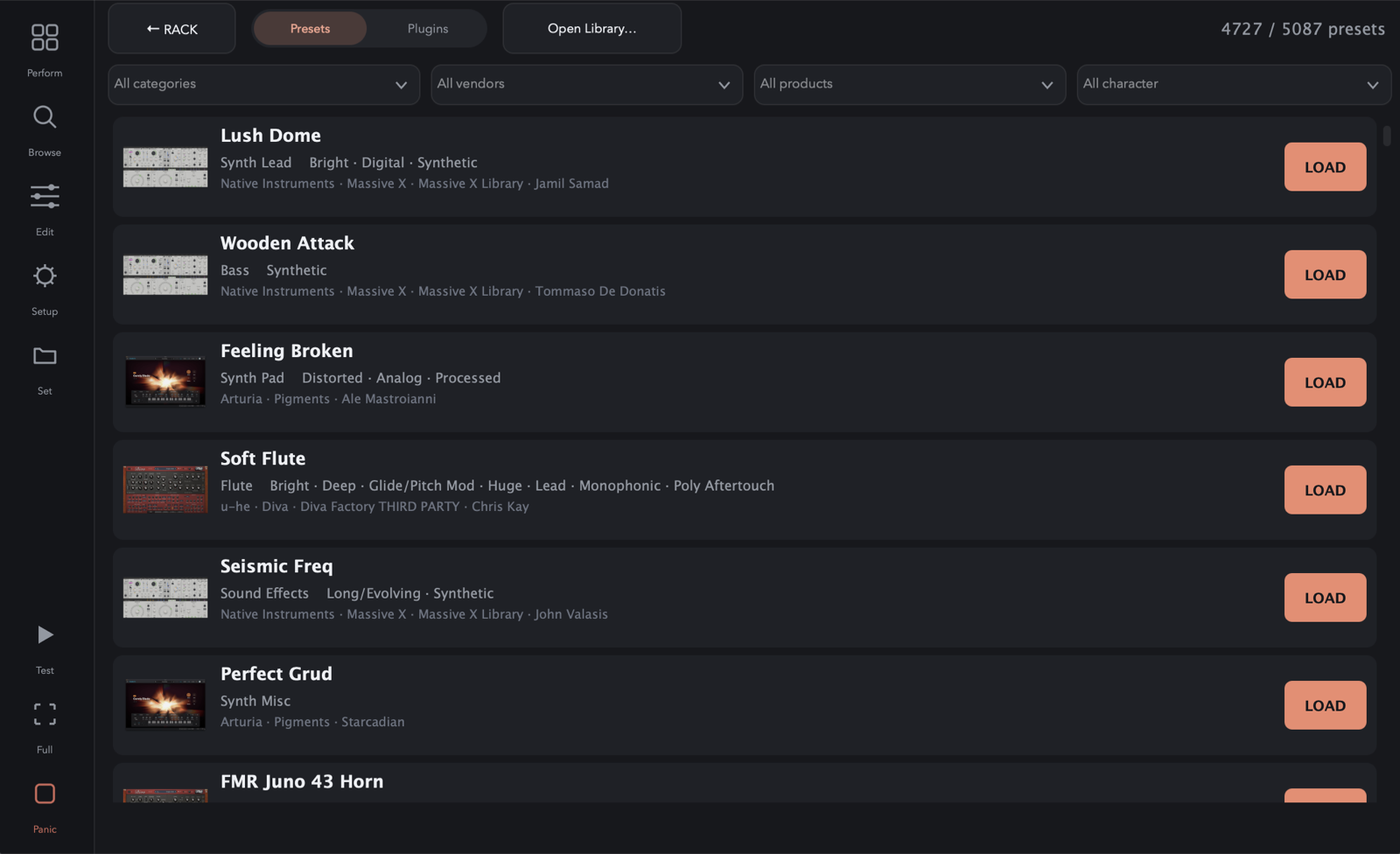This screenshot has width=1400, height=854.
Task: Click the preset list scrollbar handle
Action: click(1387, 136)
